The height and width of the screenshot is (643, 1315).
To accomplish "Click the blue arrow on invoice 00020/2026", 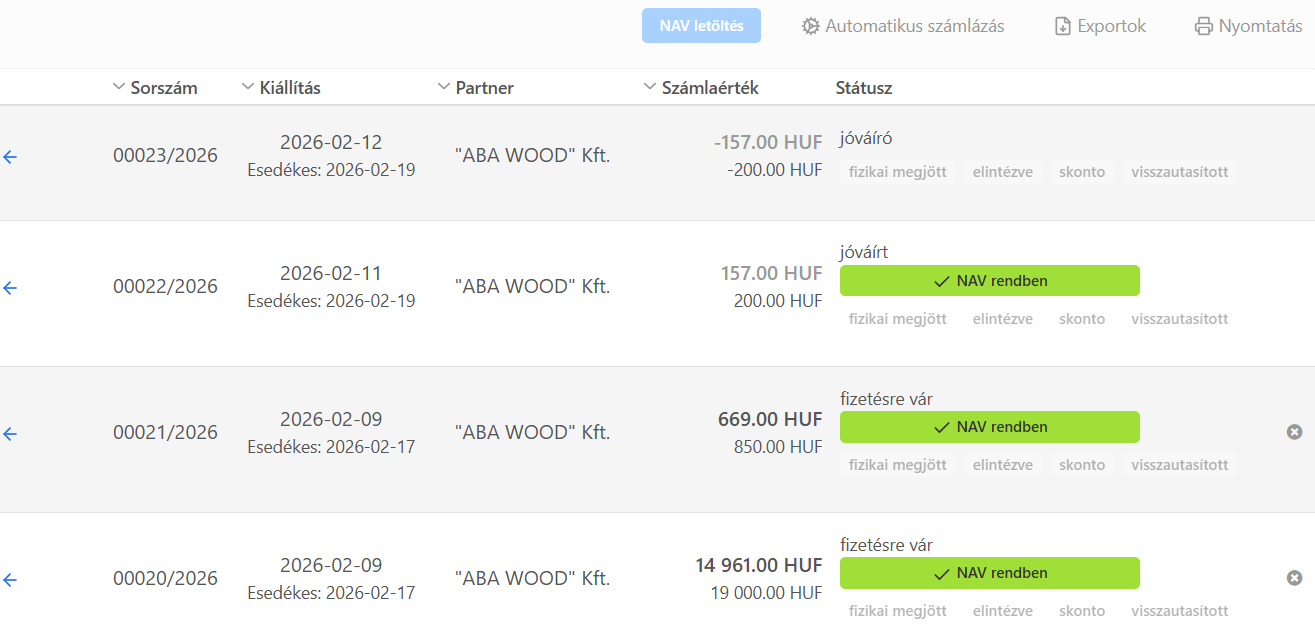I will (x=11, y=580).
